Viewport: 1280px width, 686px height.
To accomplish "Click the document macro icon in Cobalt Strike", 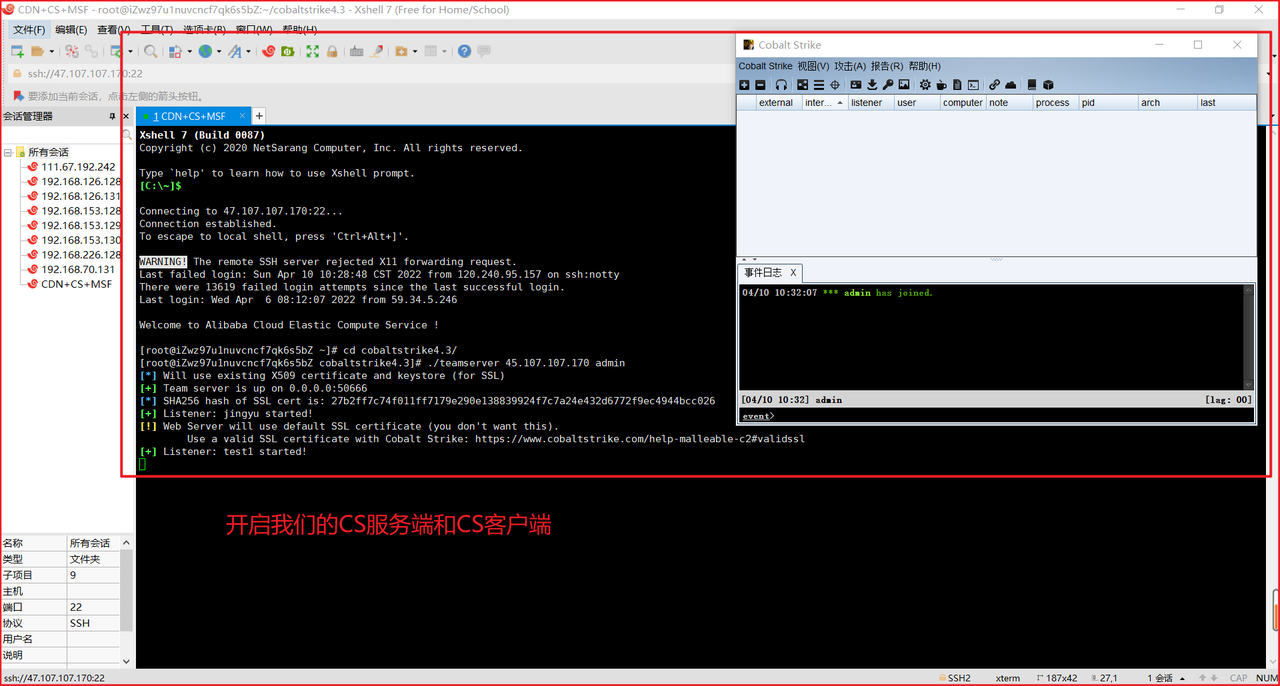I will tap(957, 85).
